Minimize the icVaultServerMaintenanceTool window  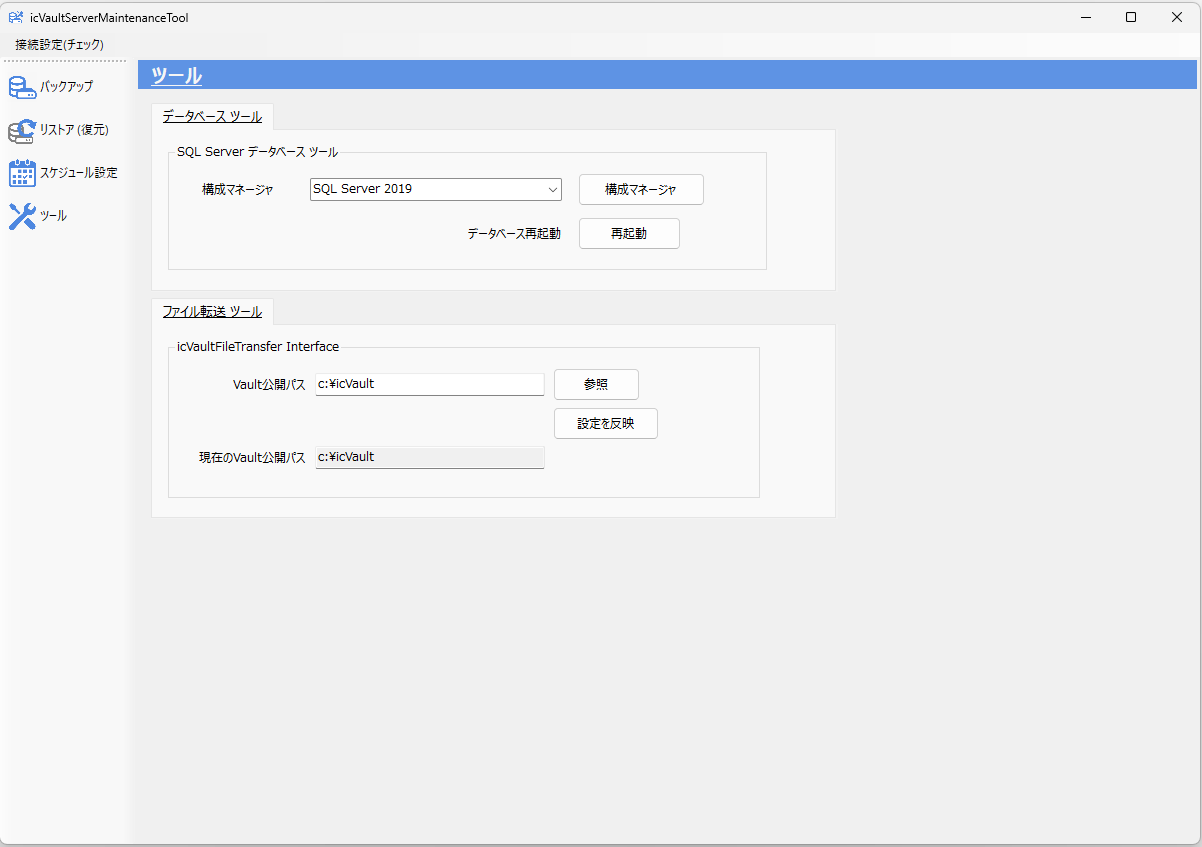point(1085,17)
